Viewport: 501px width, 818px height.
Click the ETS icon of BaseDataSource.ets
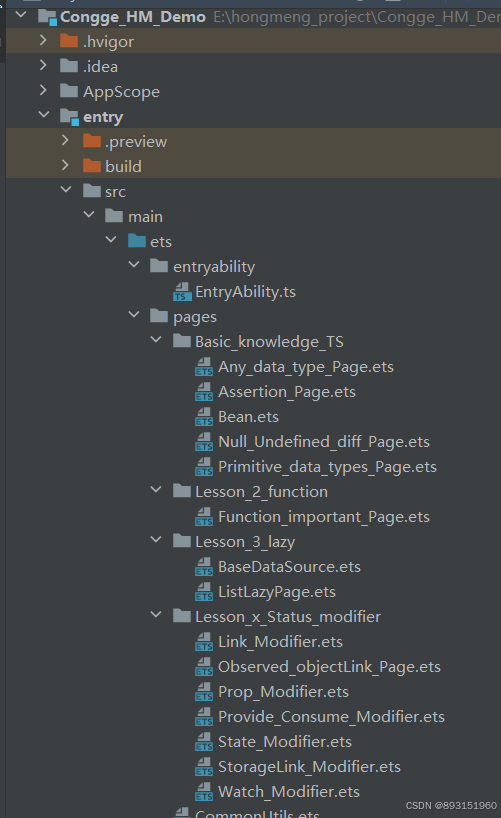point(204,567)
